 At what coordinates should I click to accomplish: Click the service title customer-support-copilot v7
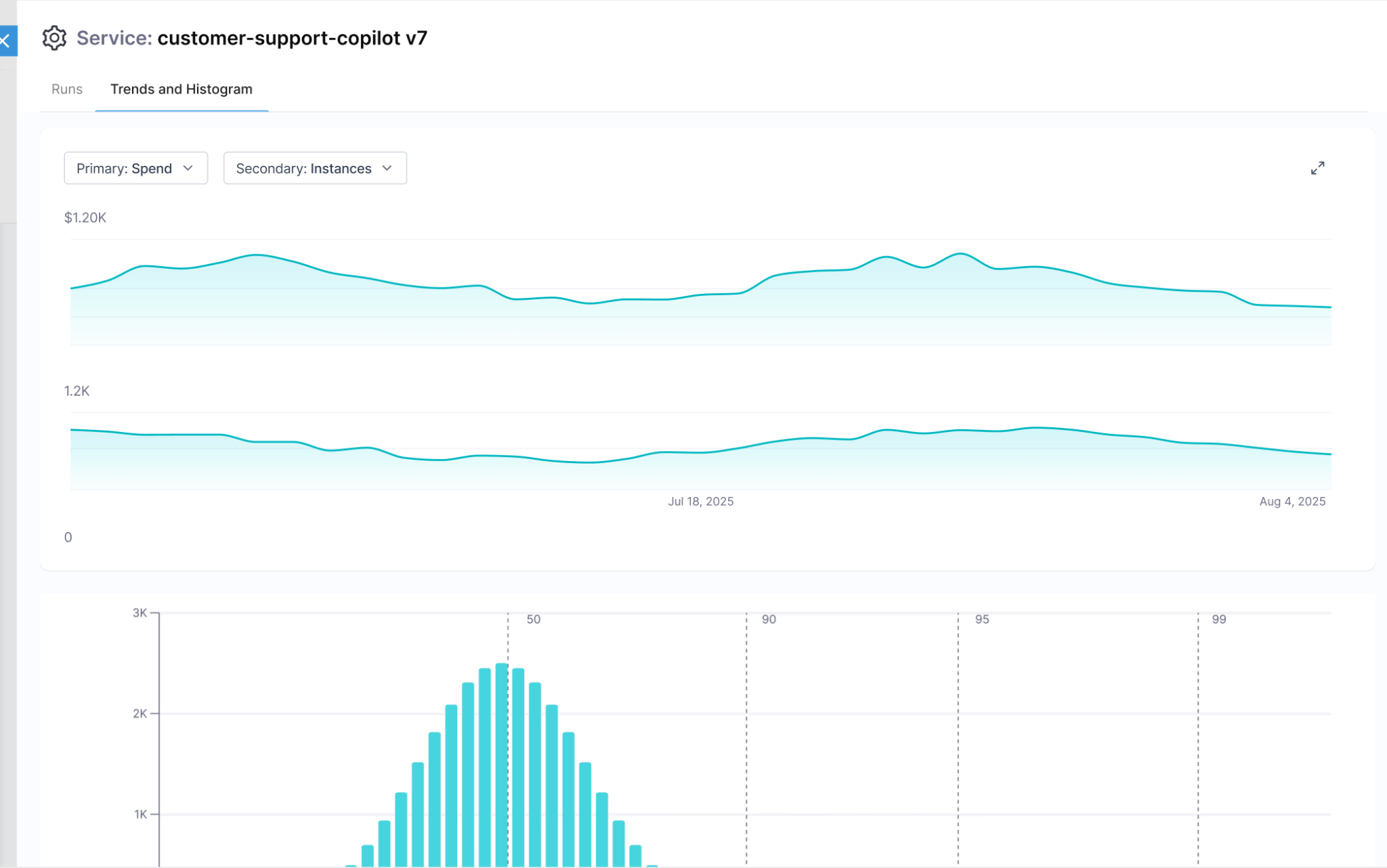293,38
